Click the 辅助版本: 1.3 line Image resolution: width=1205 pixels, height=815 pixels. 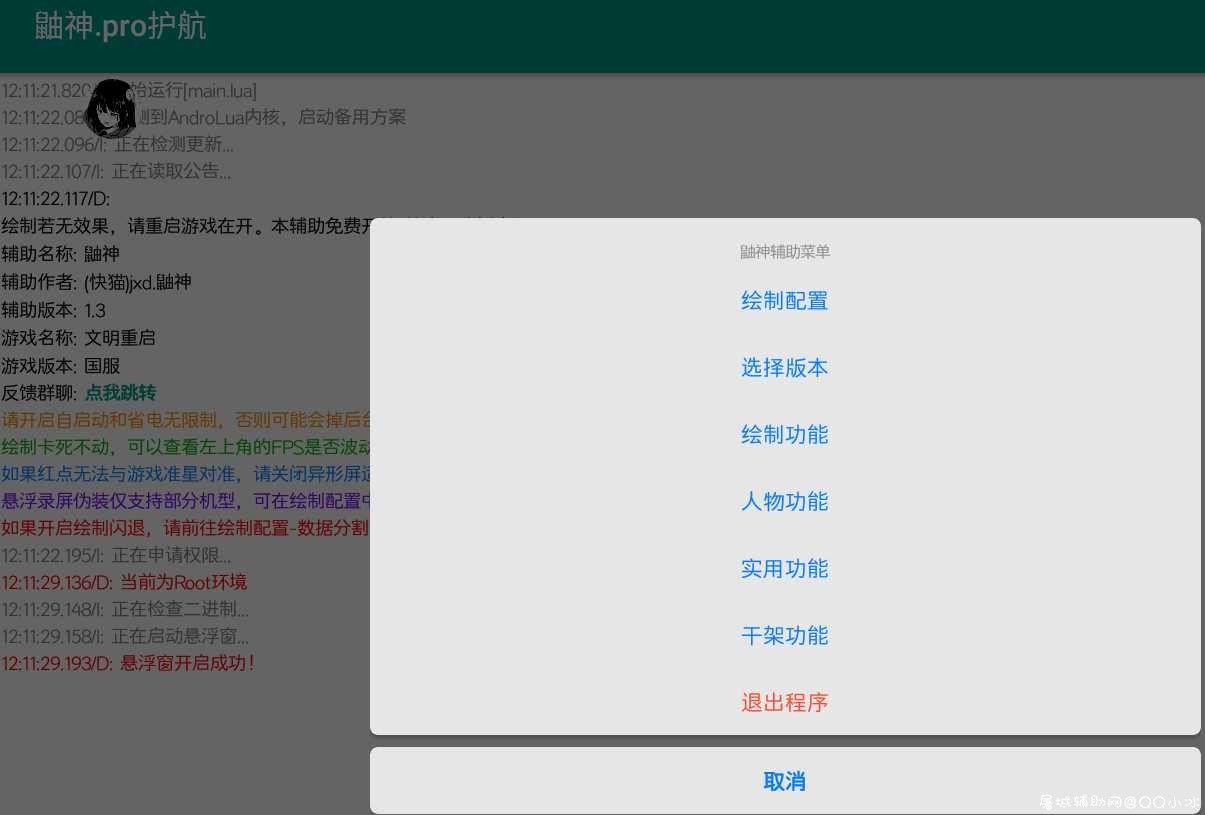pyautogui.click(x=54, y=310)
